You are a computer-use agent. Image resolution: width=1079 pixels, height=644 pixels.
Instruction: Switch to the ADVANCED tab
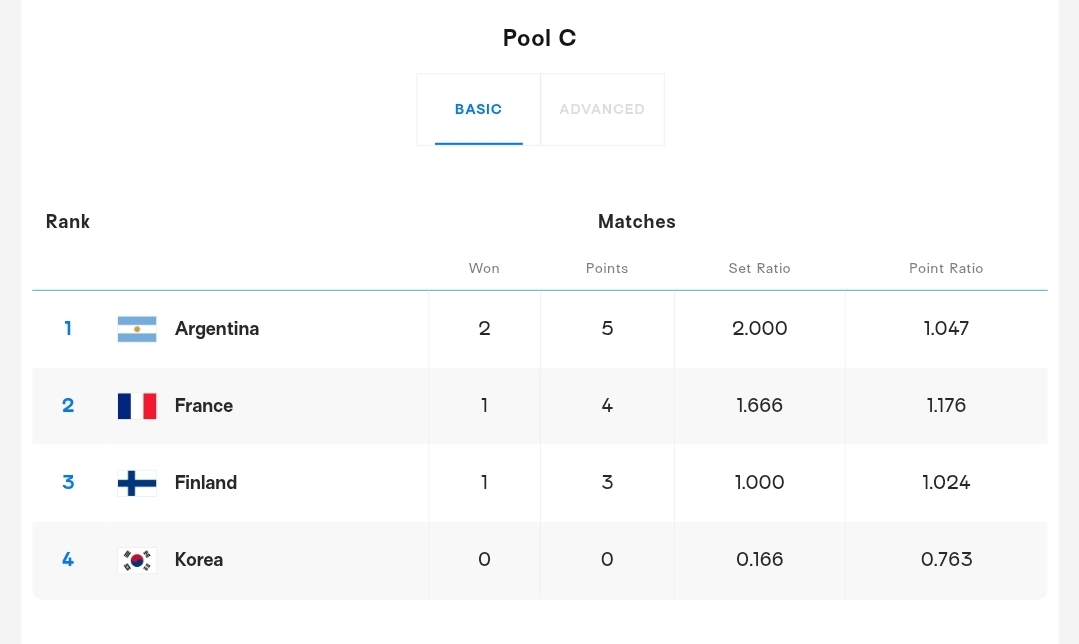(602, 110)
